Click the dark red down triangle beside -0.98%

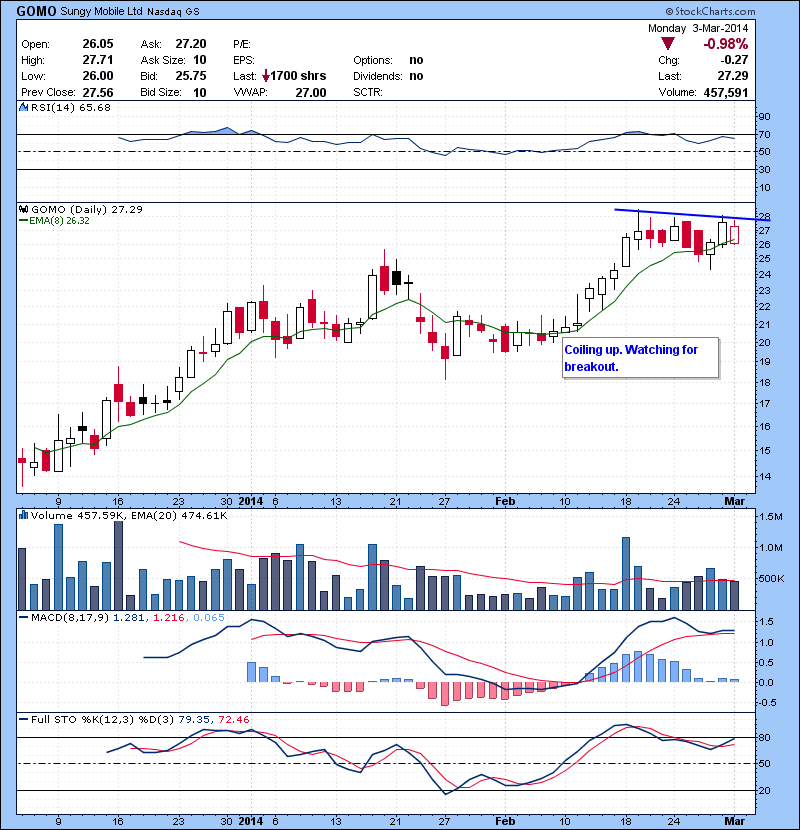(x=668, y=44)
